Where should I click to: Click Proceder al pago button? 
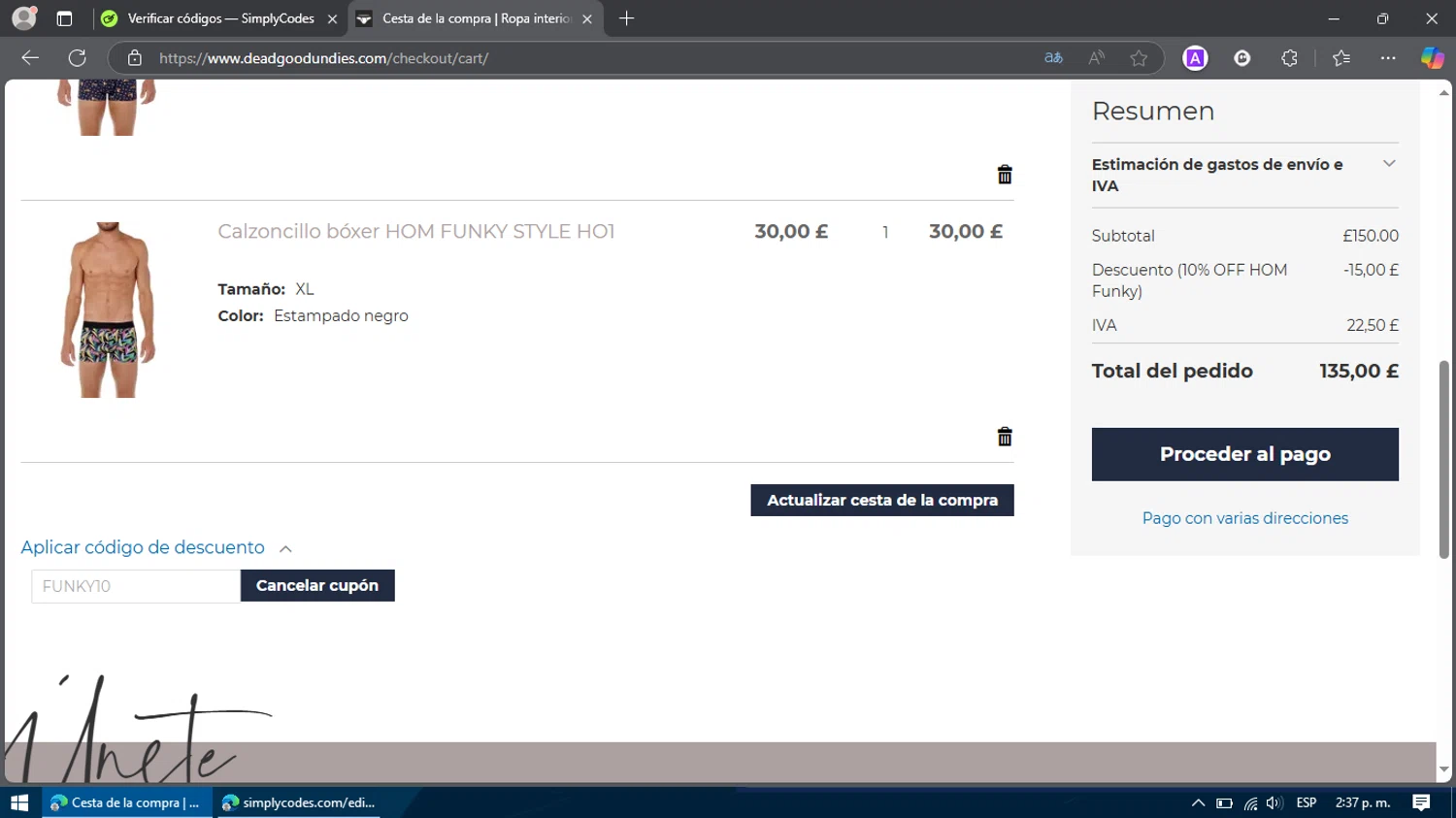(1244, 454)
